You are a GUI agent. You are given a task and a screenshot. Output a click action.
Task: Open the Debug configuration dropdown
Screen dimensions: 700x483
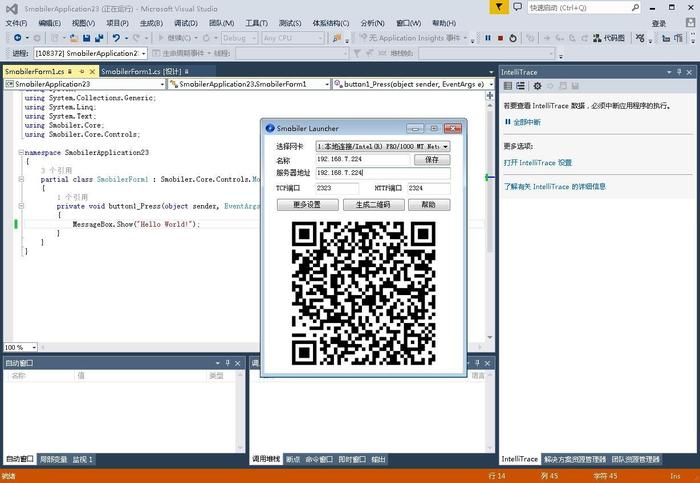239,38
